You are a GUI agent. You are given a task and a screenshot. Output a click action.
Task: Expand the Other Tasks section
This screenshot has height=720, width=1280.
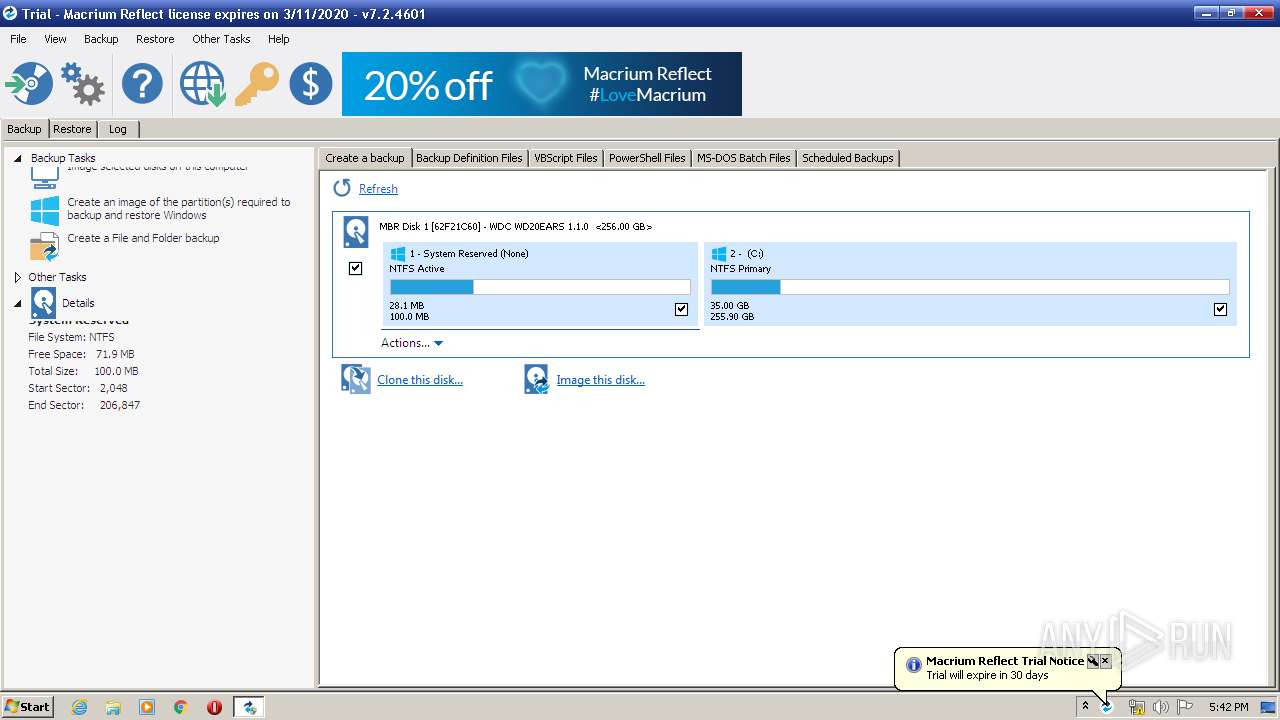tap(17, 277)
